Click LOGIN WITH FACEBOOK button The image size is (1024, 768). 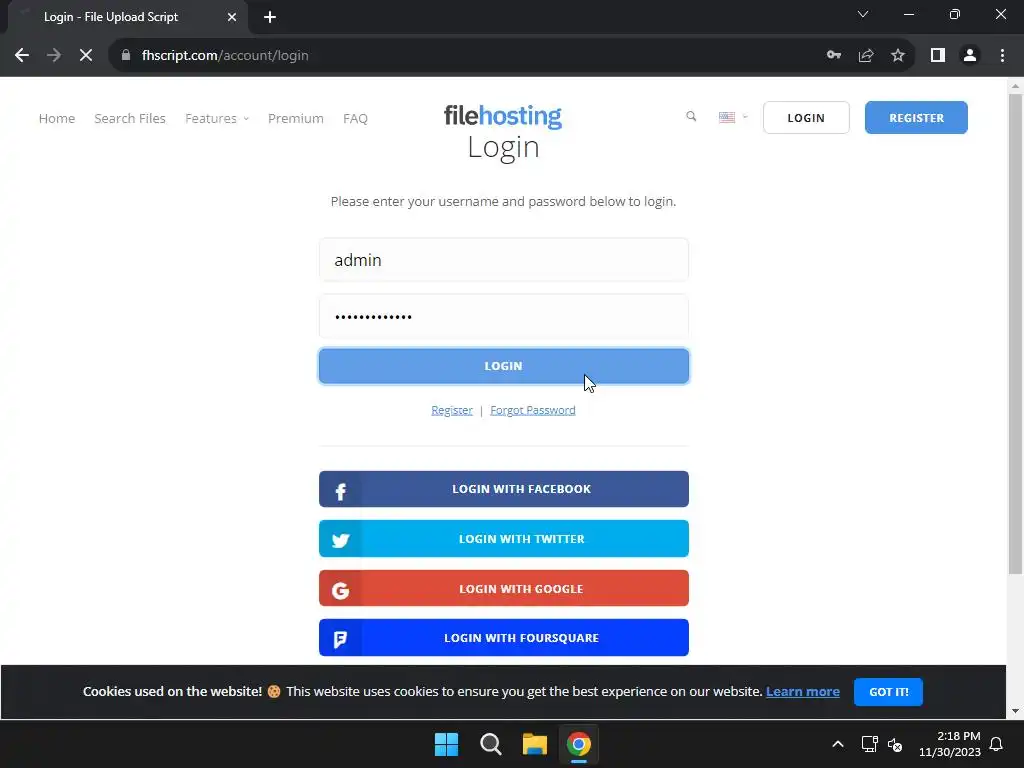click(x=504, y=489)
